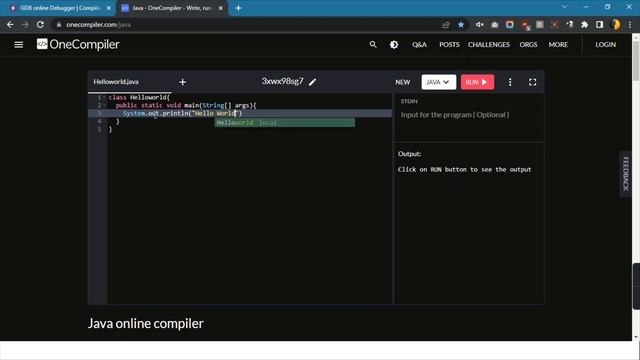Click the mute audio extension icon
Screen dimensions: 640x360
480,25
